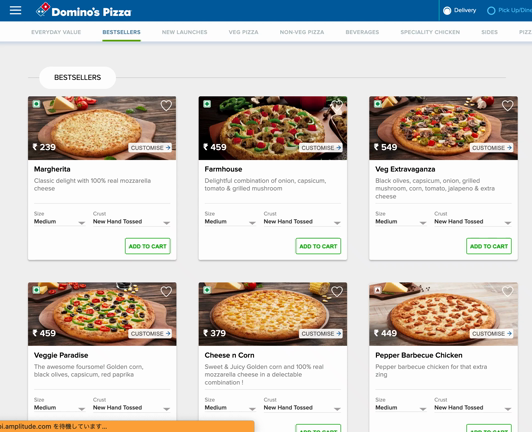Switch to the Beverages tab

[362, 32]
